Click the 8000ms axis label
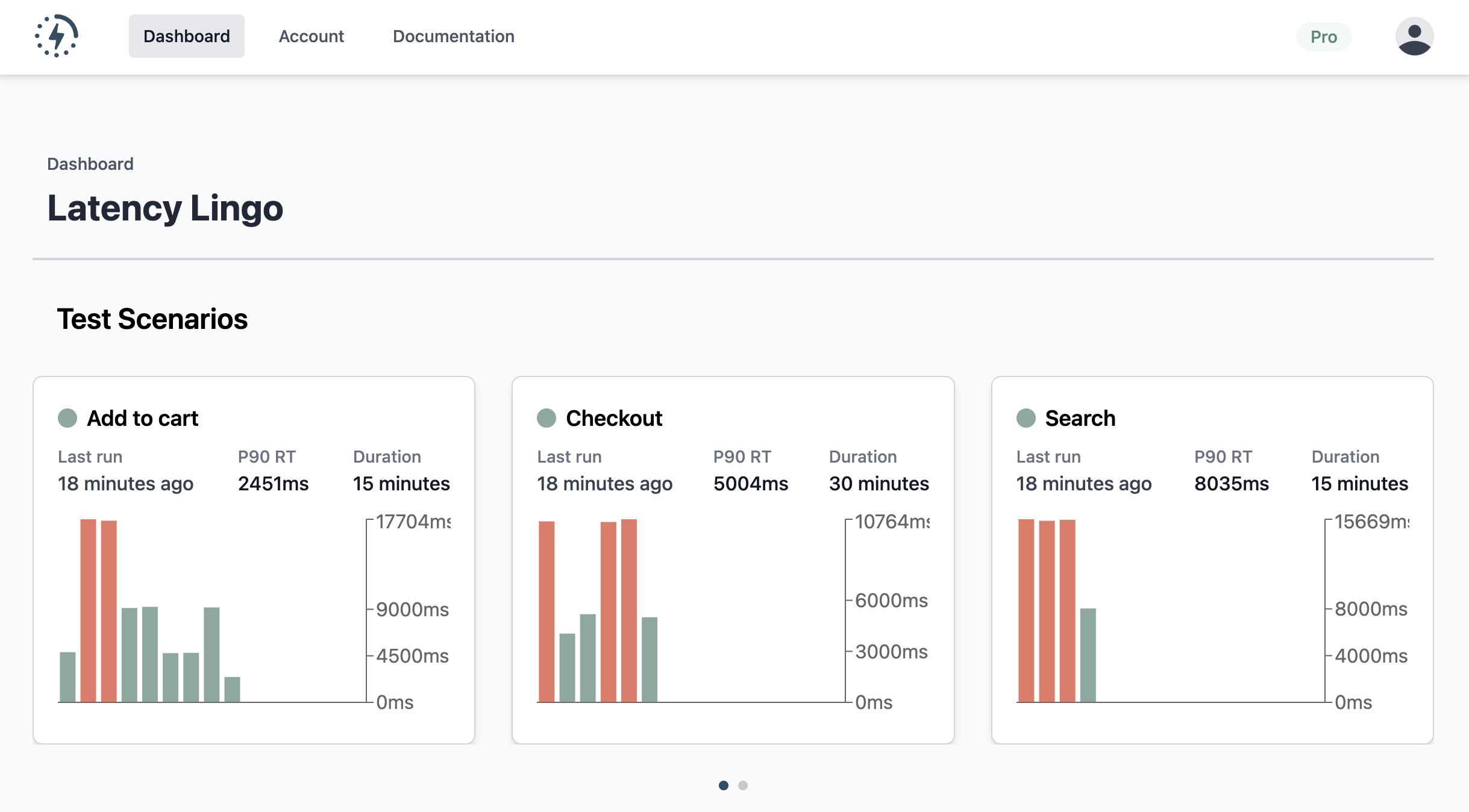The height and width of the screenshot is (812, 1469). (1371, 609)
